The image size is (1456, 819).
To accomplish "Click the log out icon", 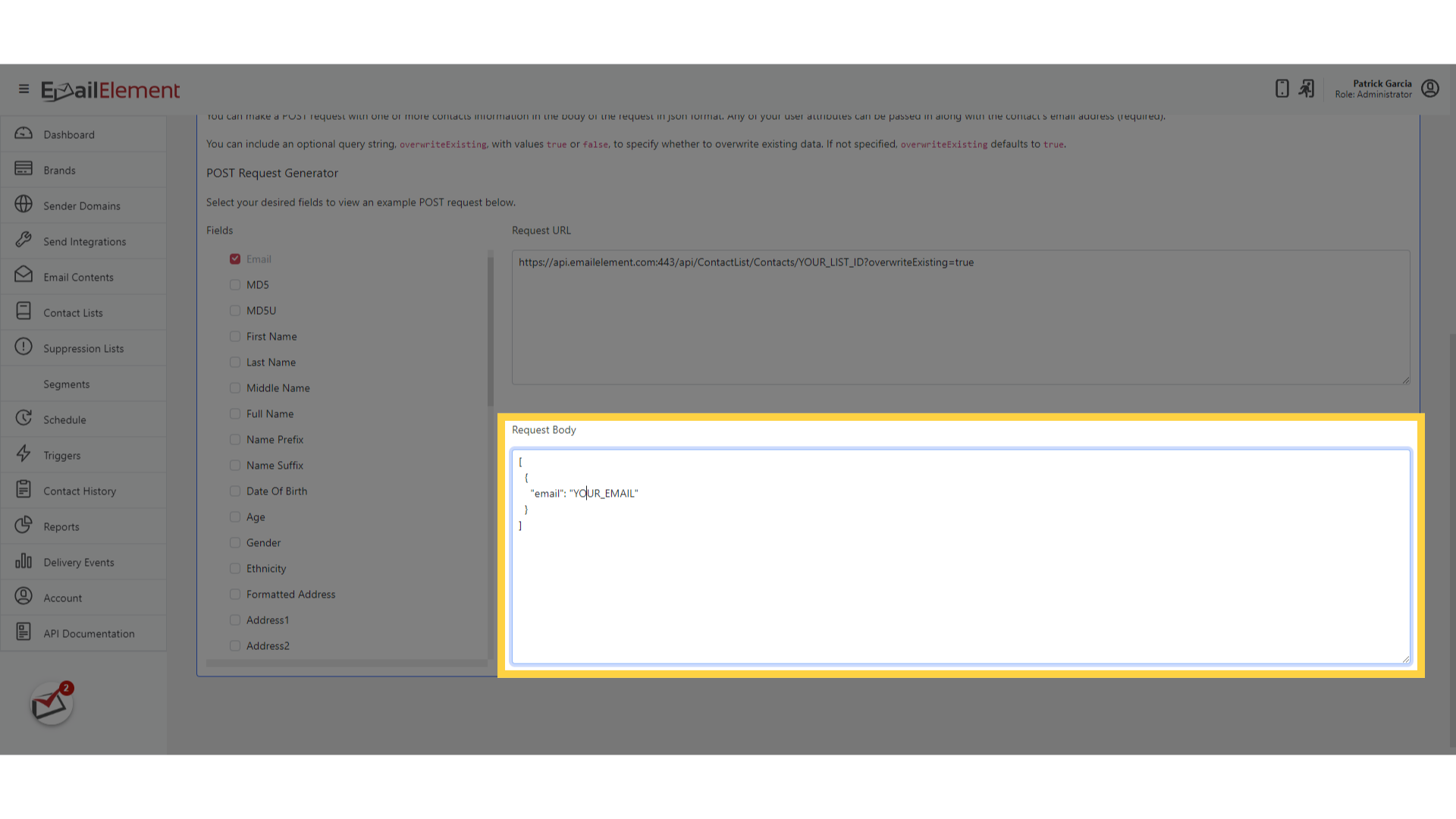I will tap(1306, 89).
